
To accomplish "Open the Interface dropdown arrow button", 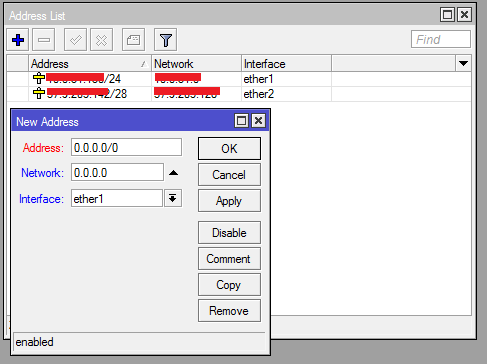I will 172,198.
